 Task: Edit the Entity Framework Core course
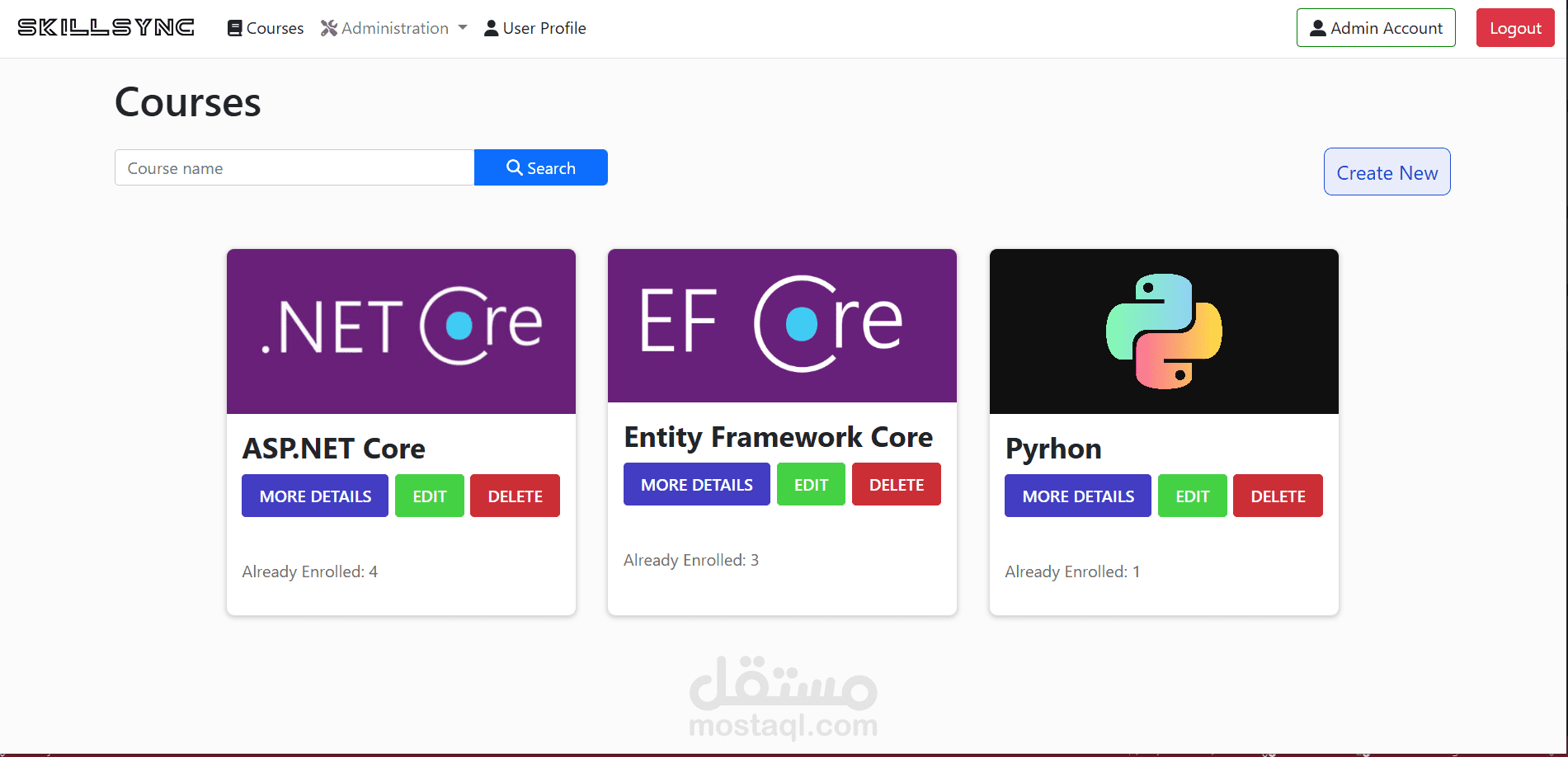tap(811, 484)
